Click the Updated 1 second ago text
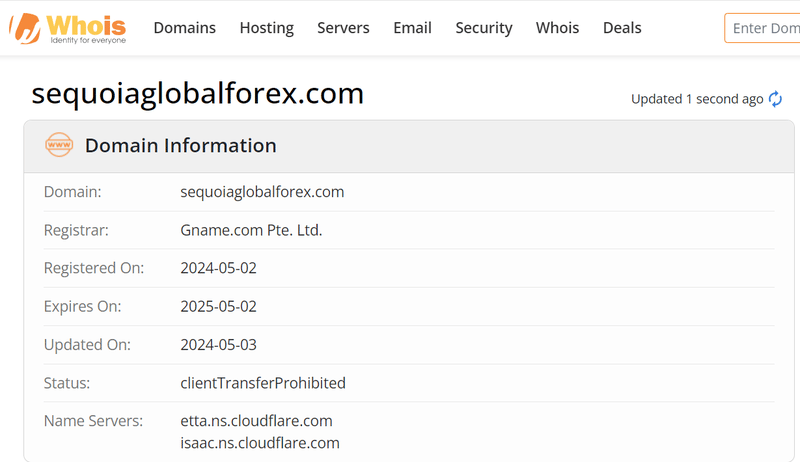Viewport: 800px width, 462px height. click(x=696, y=99)
